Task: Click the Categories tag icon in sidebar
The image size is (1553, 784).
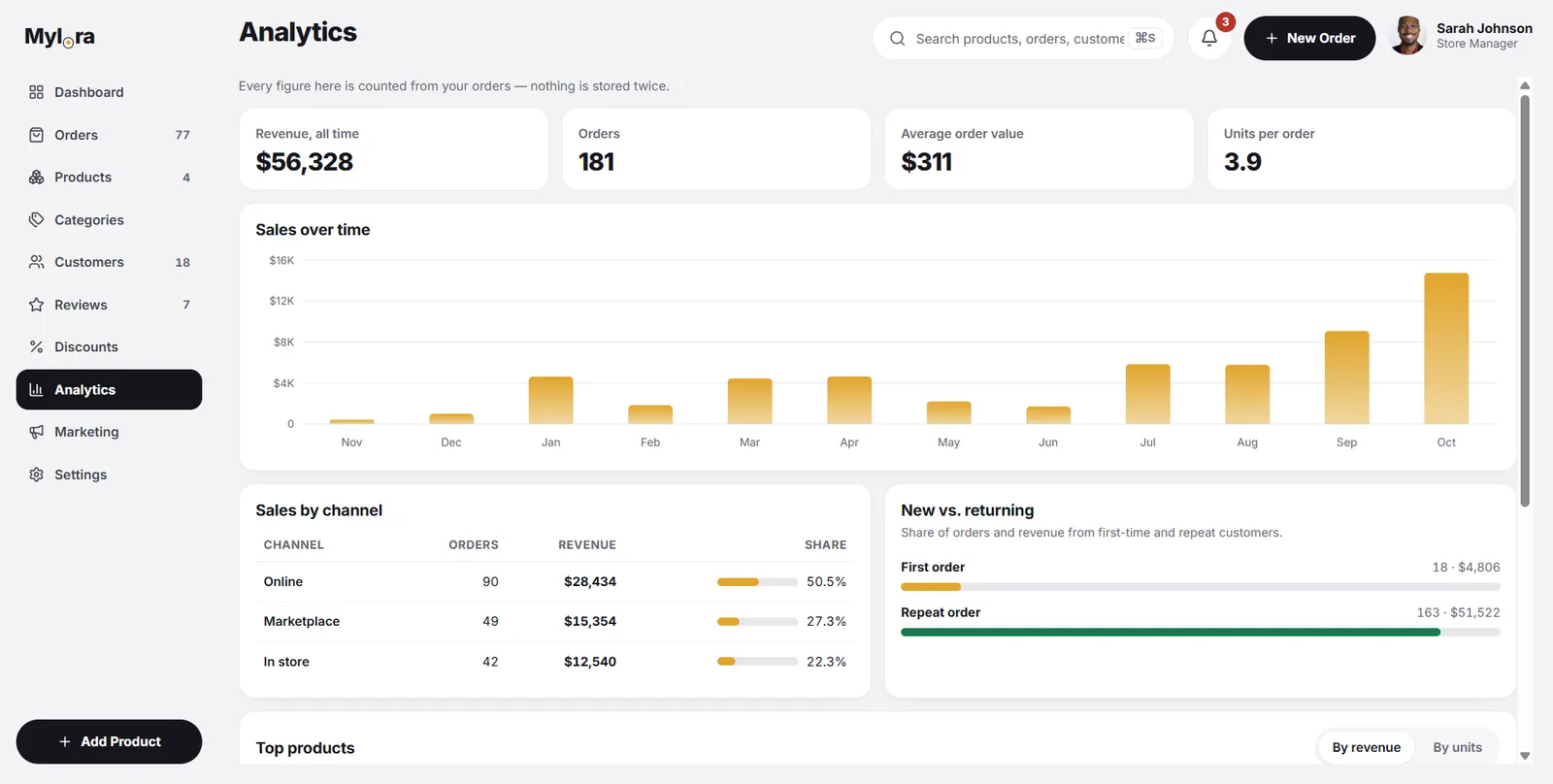Action: pos(36,219)
